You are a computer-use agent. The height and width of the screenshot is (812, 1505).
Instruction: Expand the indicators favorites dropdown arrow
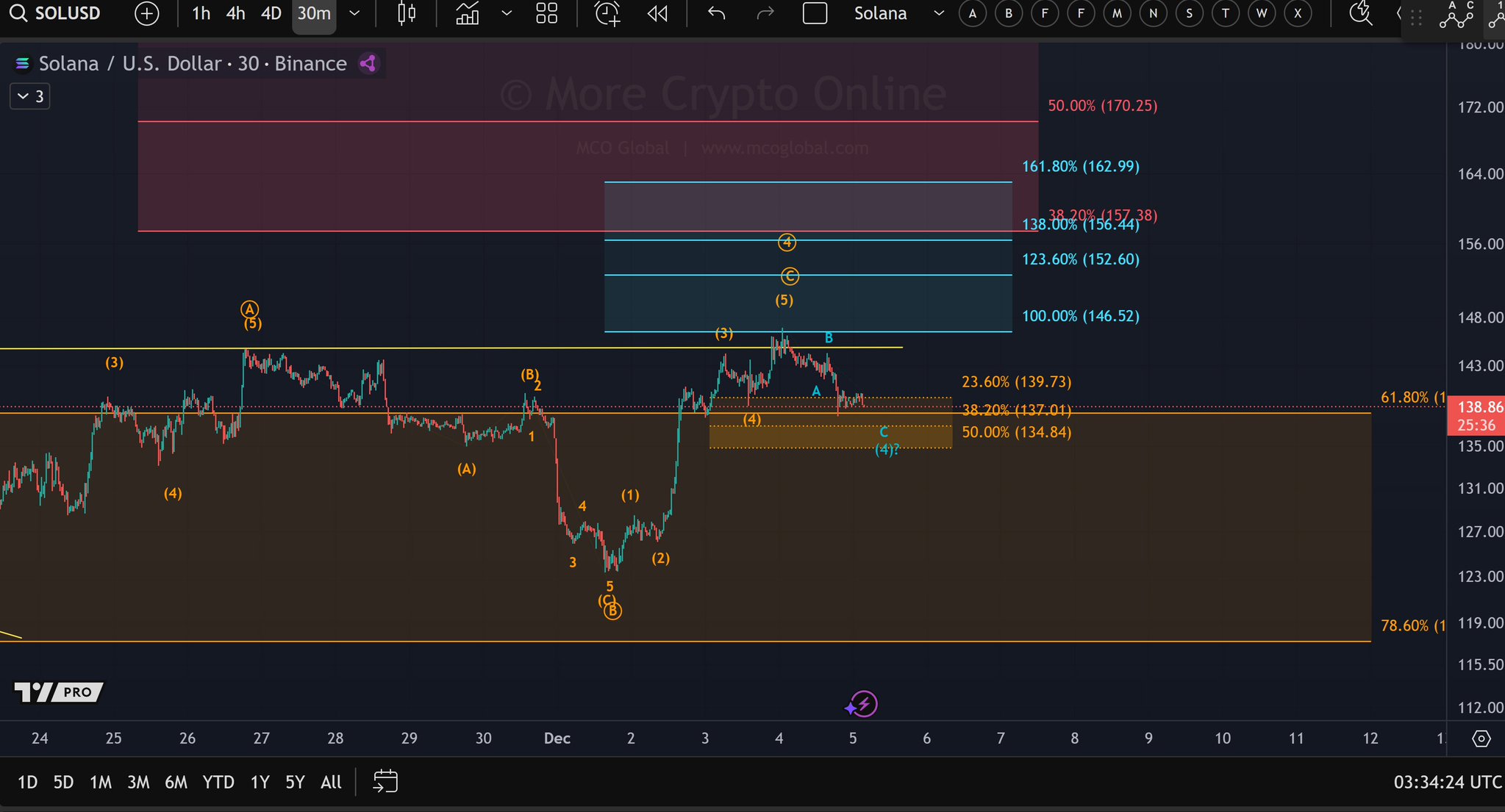[507, 13]
